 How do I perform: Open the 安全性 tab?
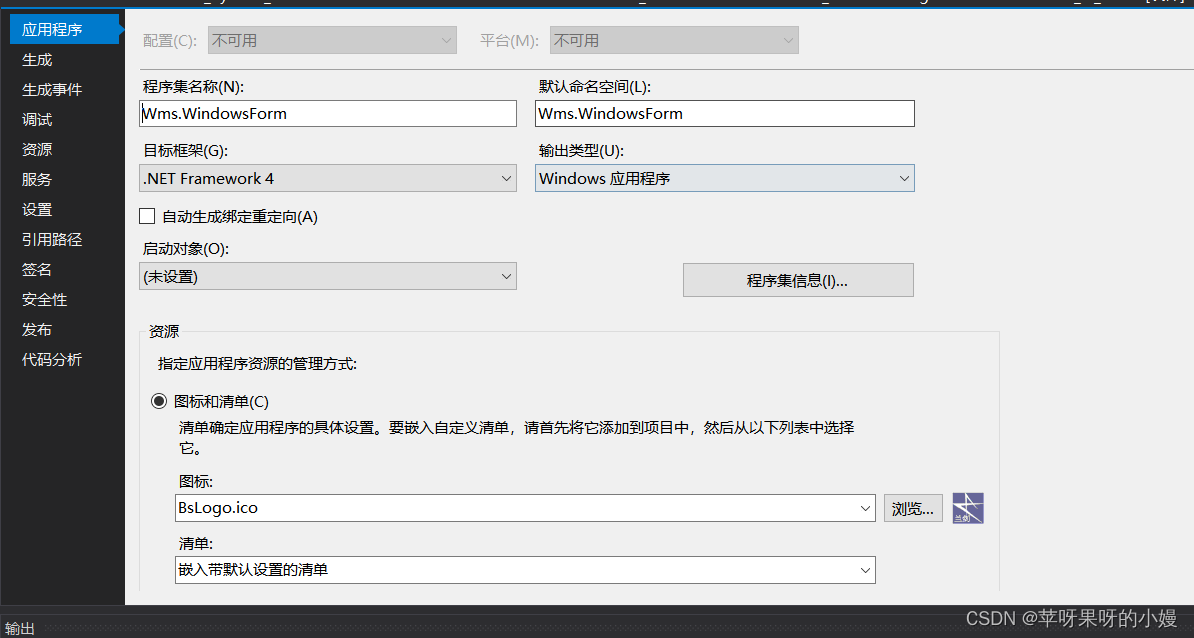pos(45,300)
